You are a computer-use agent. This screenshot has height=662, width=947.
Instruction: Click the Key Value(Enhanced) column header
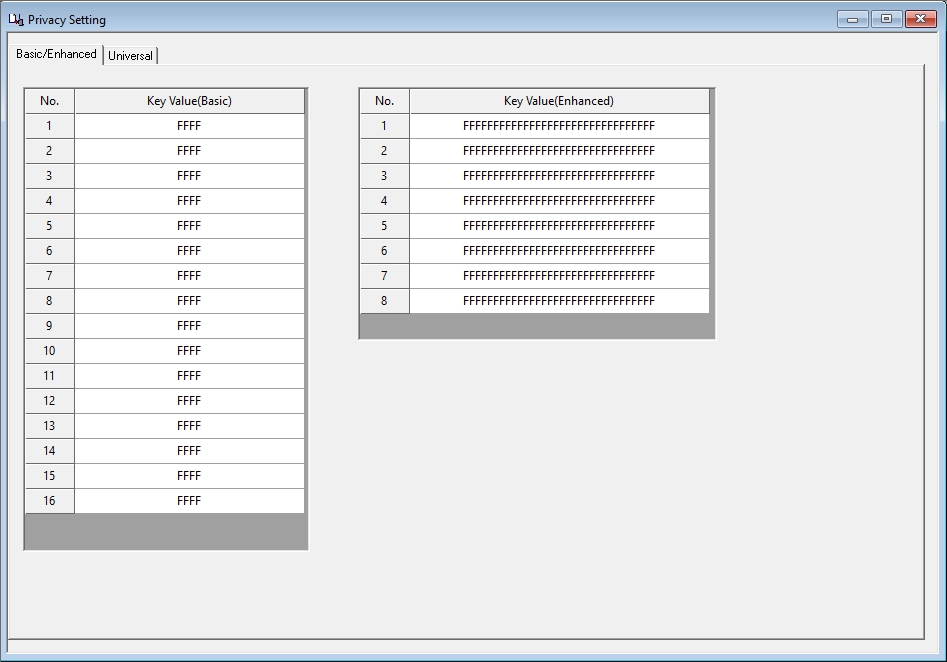coord(558,100)
